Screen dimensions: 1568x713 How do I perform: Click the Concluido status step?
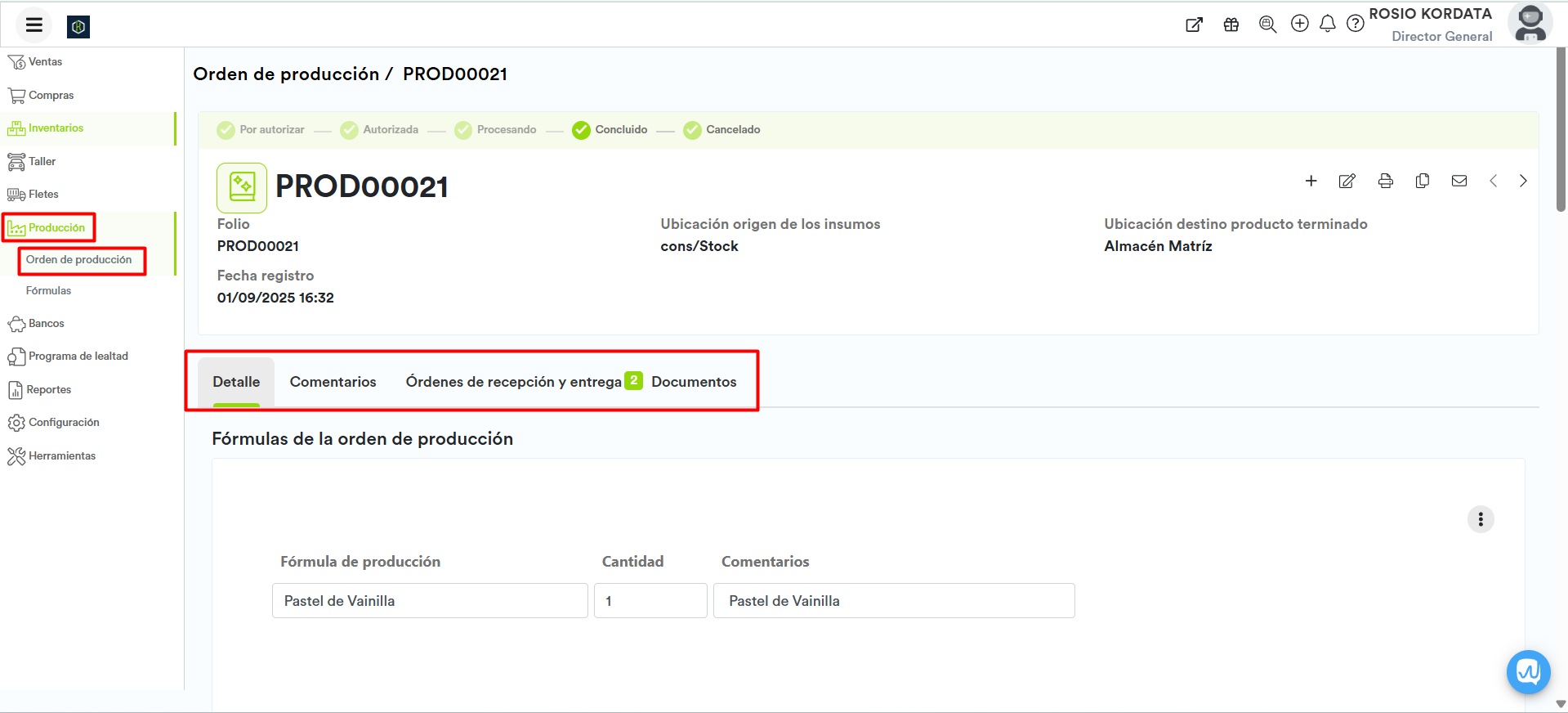[610, 130]
